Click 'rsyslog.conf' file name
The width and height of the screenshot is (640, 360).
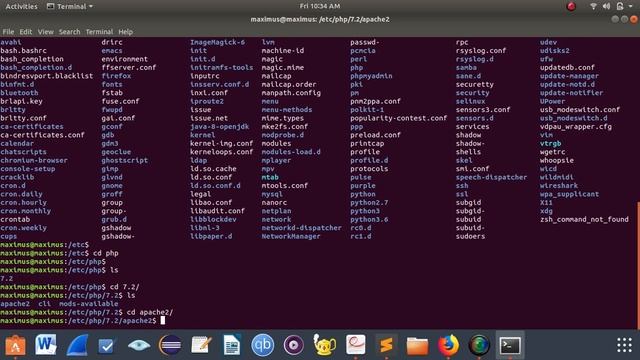pyautogui.click(x=481, y=51)
